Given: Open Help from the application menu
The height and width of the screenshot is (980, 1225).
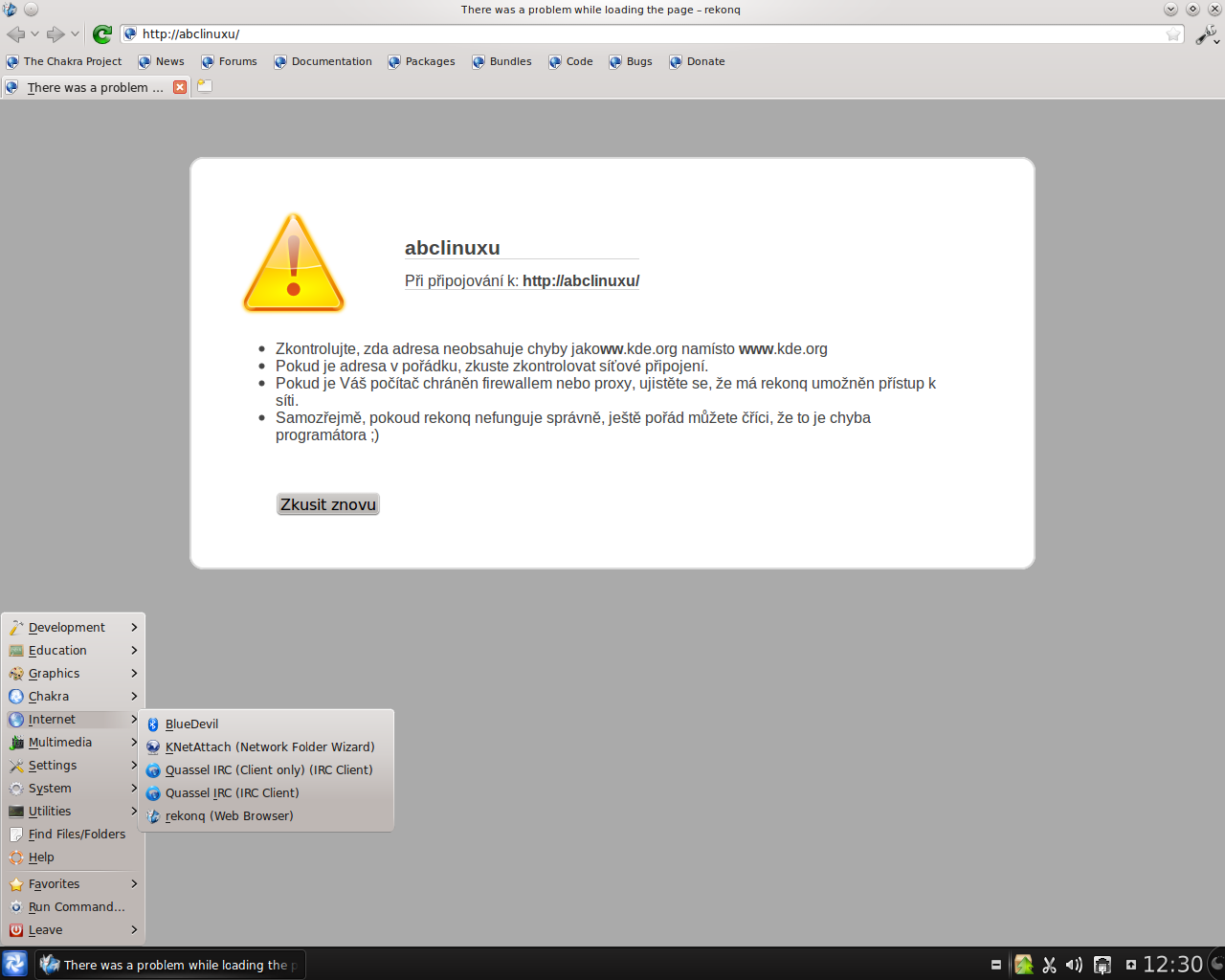Looking at the screenshot, I should (x=73, y=857).
